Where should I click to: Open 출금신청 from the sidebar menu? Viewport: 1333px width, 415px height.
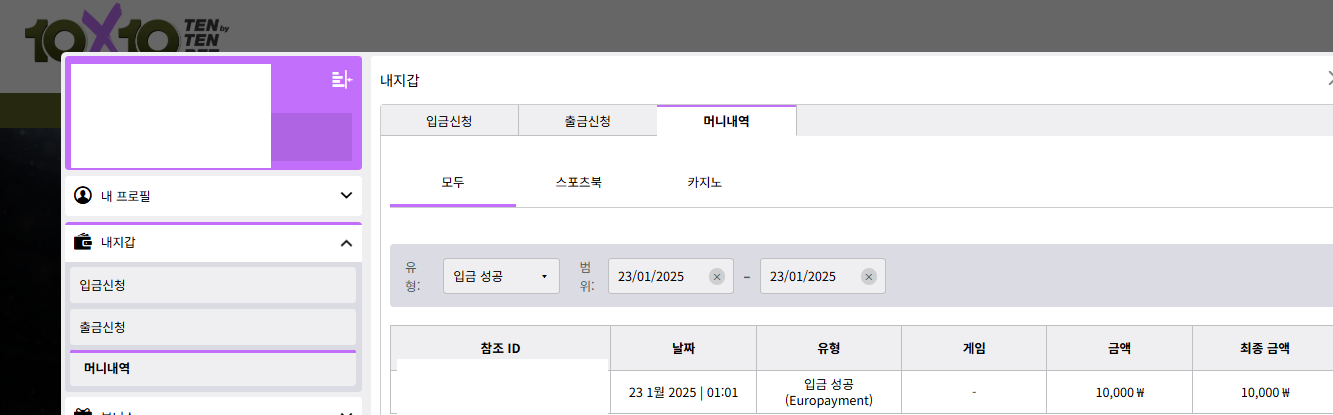point(212,327)
